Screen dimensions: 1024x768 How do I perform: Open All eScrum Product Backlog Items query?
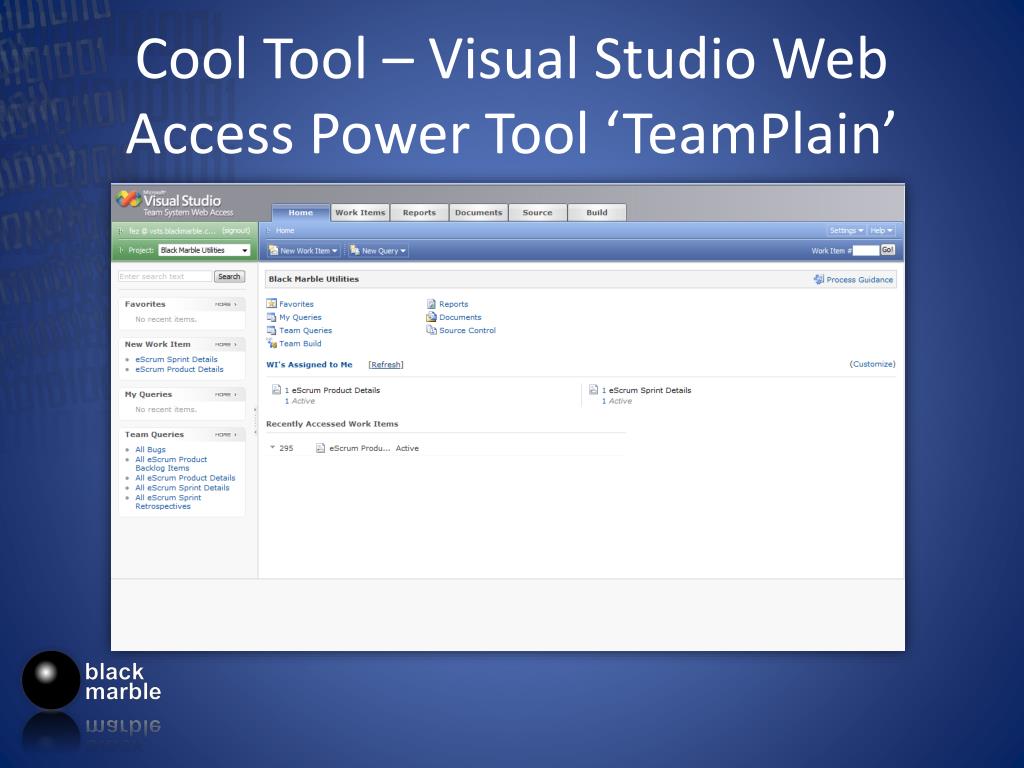[171, 464]
